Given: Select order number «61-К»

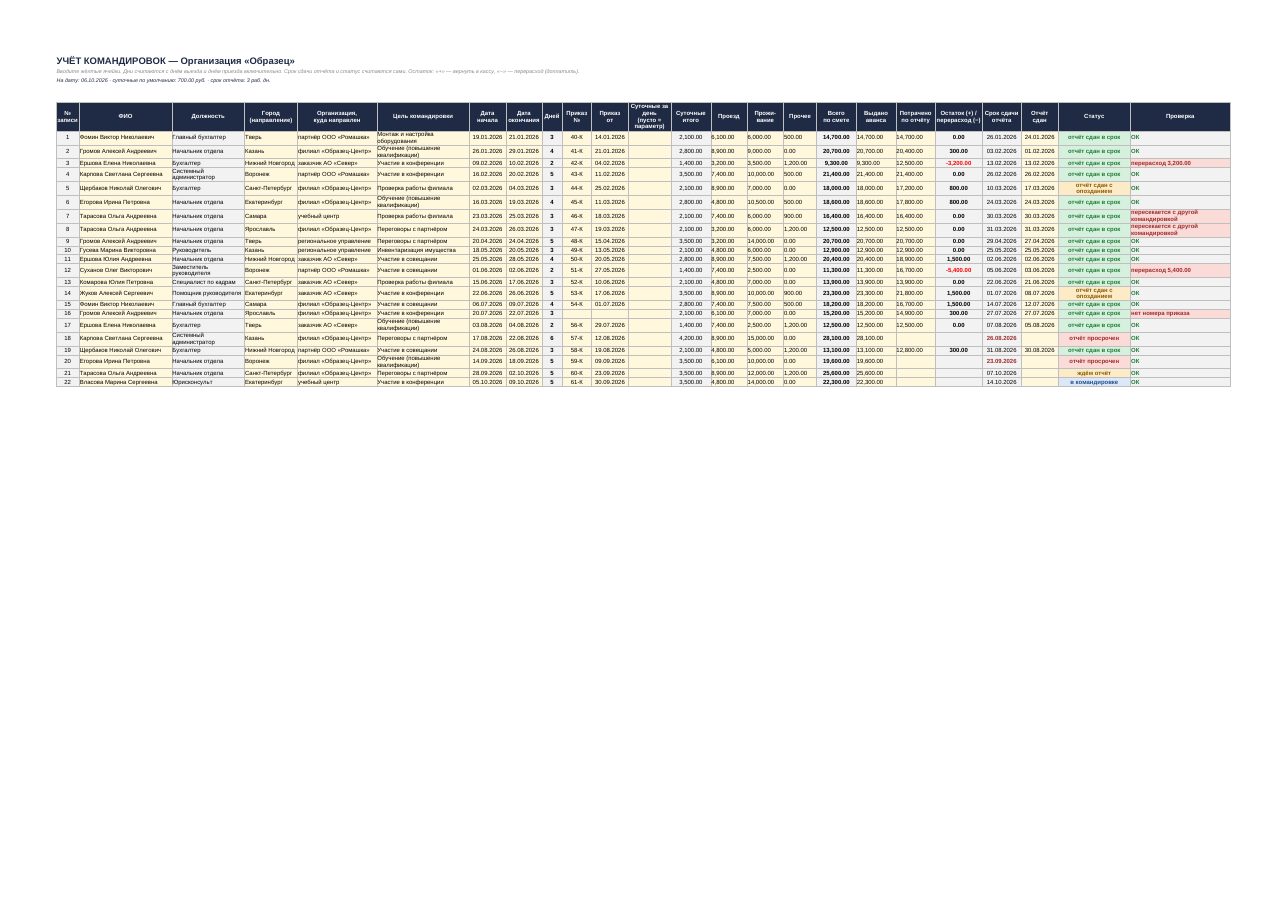Looking at the screenshot, I should click(x=577, y=382).
